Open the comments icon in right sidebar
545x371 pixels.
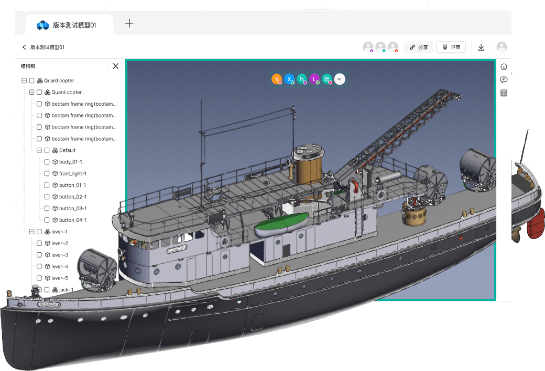pos(504,80)
